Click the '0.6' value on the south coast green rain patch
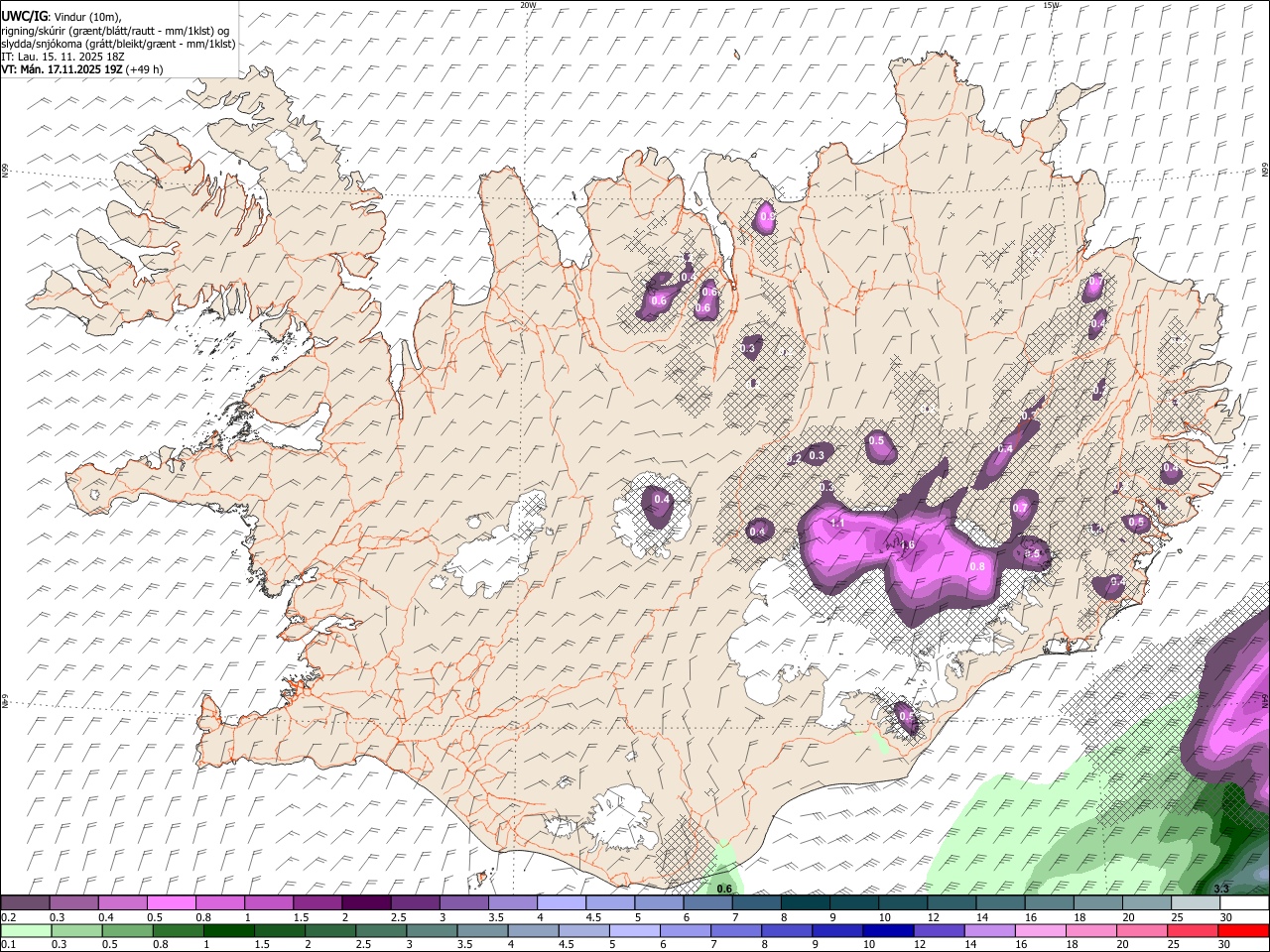 tap(724, 889)
